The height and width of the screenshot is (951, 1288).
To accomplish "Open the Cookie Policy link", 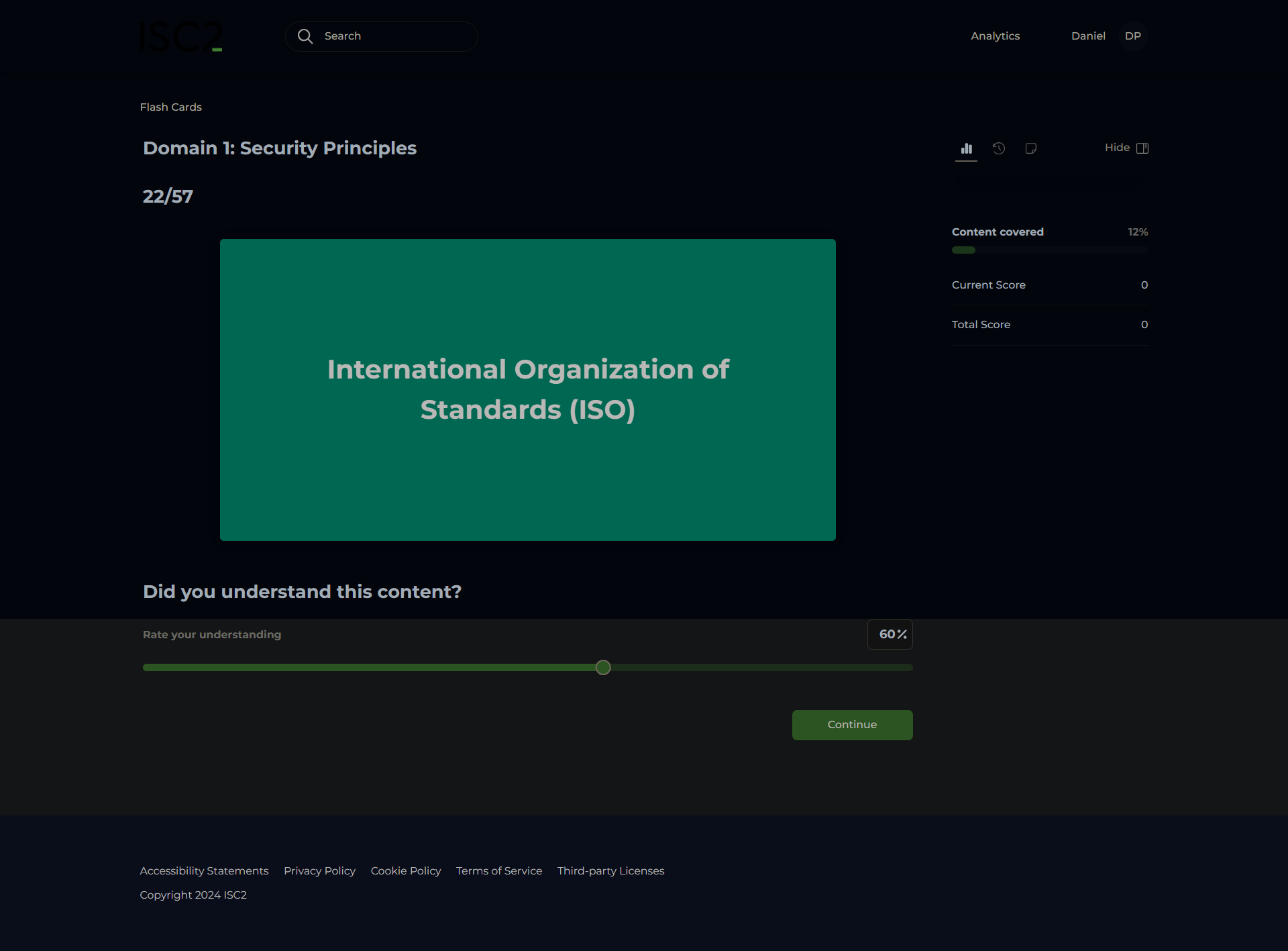I will tap(406, 871).
